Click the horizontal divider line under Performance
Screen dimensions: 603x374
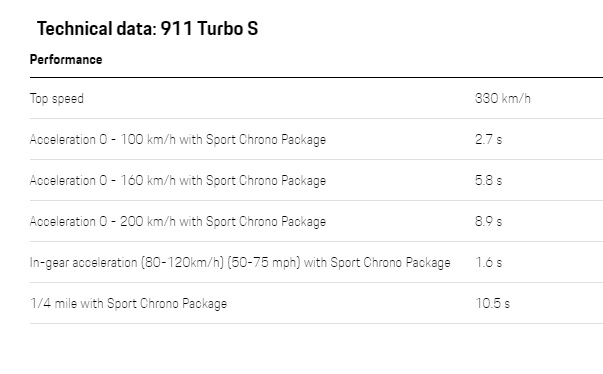click(x=316, y=77)
